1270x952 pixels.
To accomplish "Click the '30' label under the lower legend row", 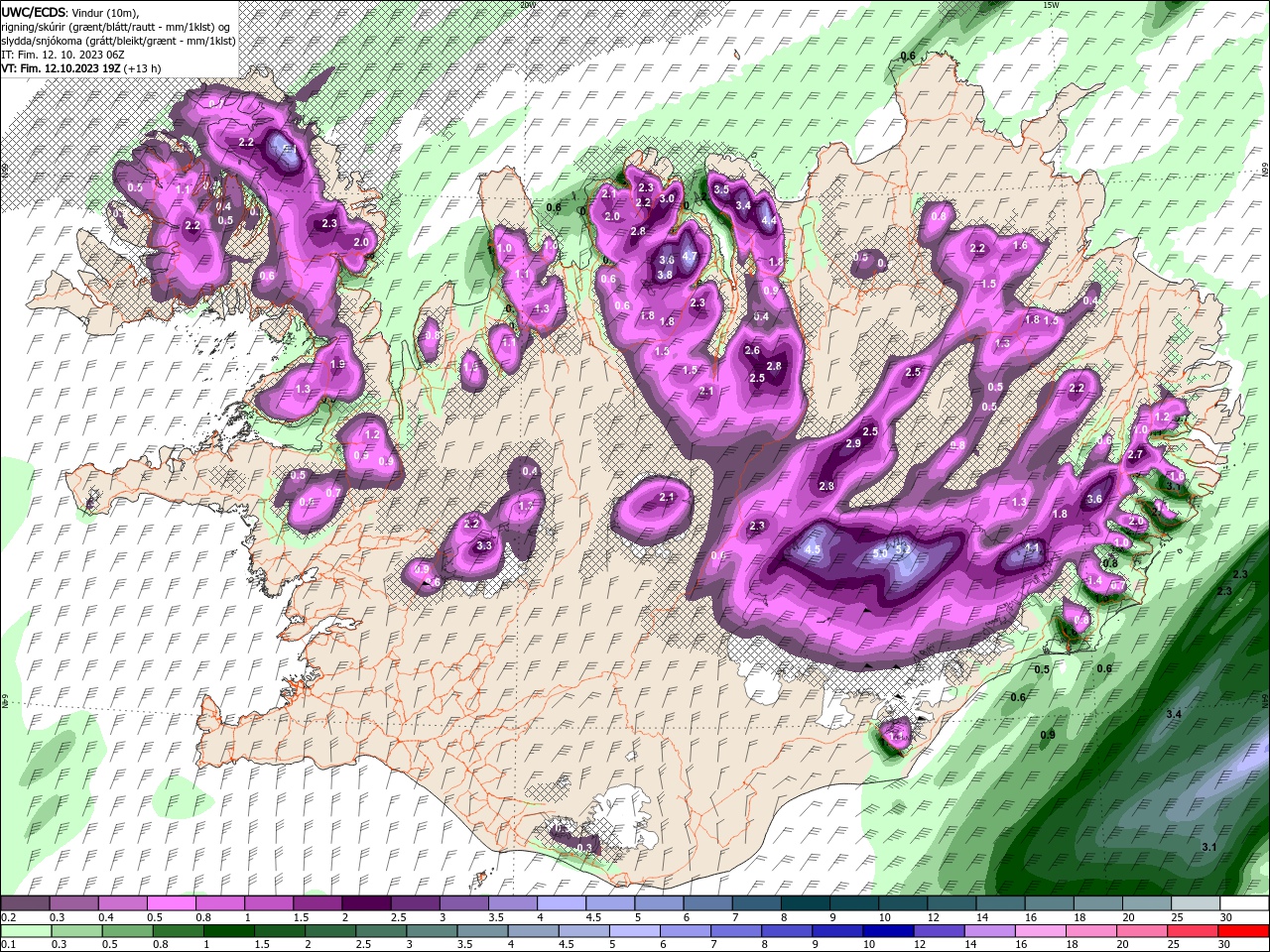I will point(1226,945).
